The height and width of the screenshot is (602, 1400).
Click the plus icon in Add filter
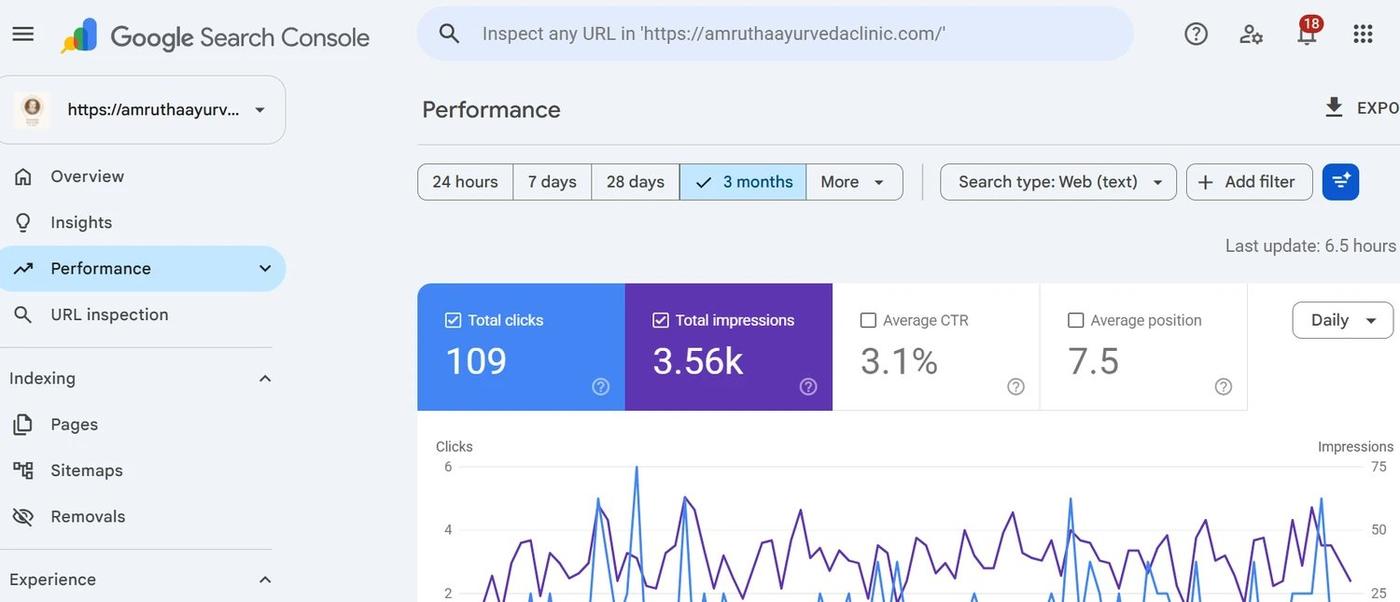coord(1206,182)
